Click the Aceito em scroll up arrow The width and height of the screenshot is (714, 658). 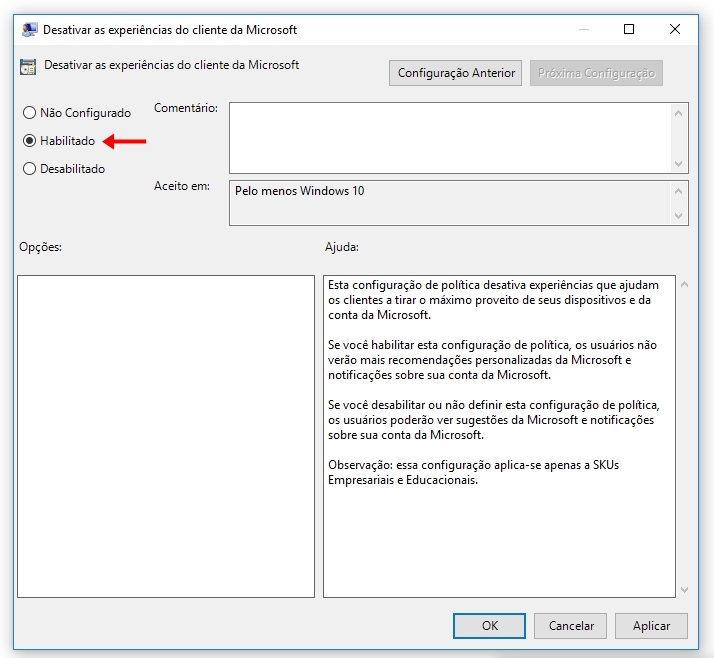click(x=678, y=191)
